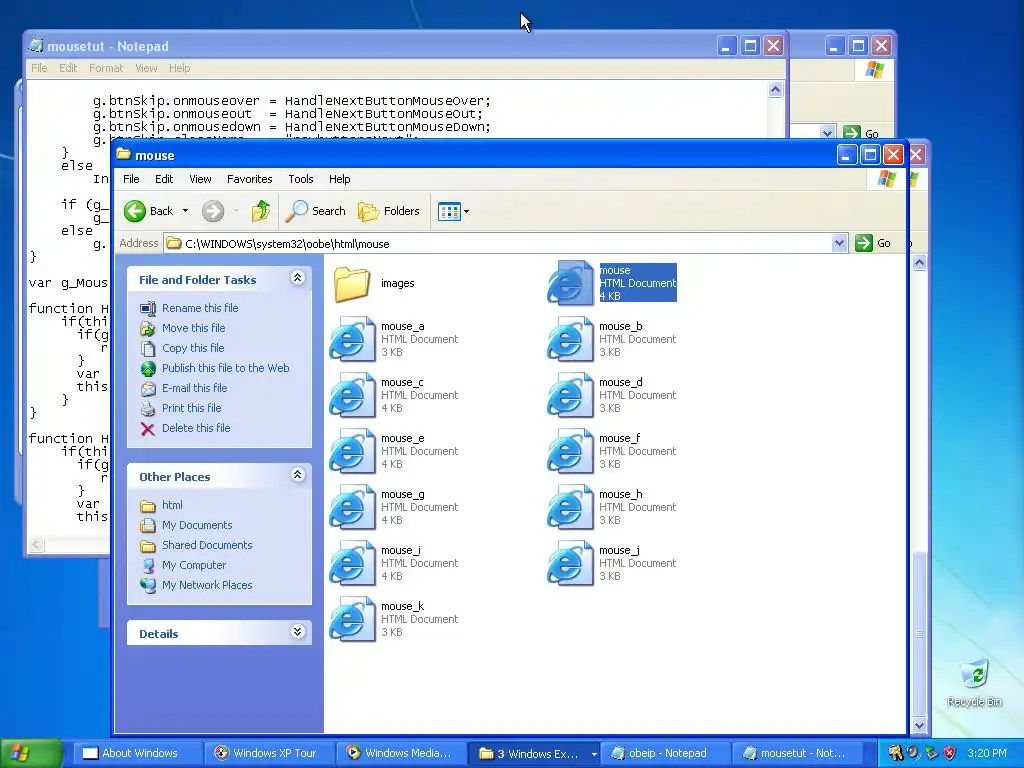
Task: Open the Tools menu
Action: pyautogui.click(x=300, y=179)
